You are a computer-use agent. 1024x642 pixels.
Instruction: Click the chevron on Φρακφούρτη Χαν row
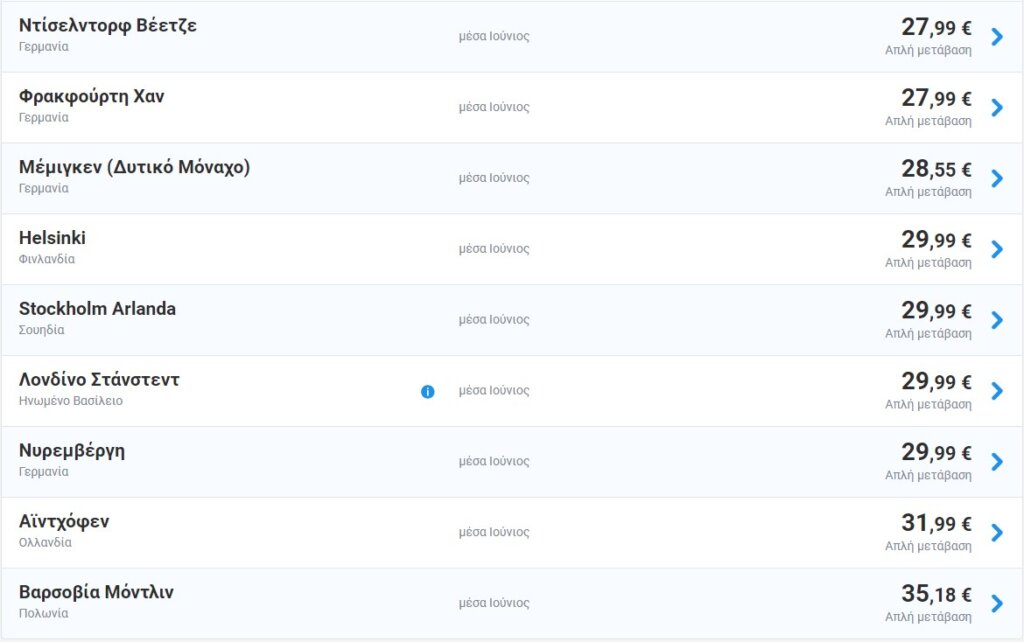click(x=996, y=108)
